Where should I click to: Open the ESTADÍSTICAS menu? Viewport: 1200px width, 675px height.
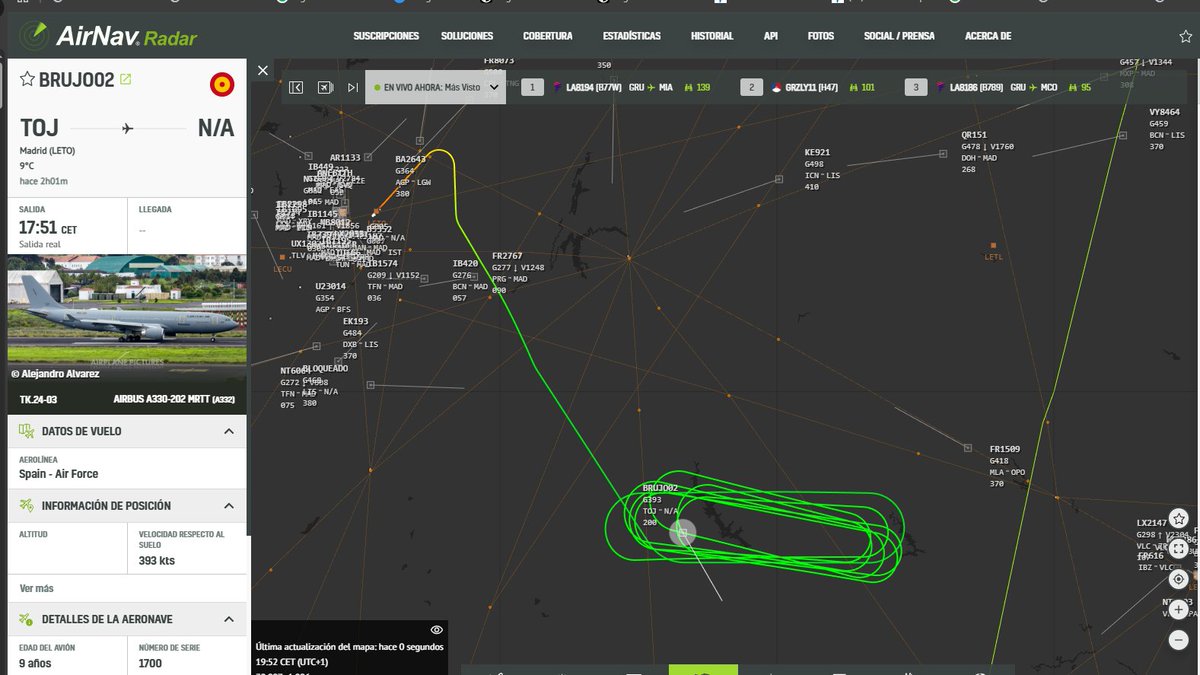coord(632,36)
